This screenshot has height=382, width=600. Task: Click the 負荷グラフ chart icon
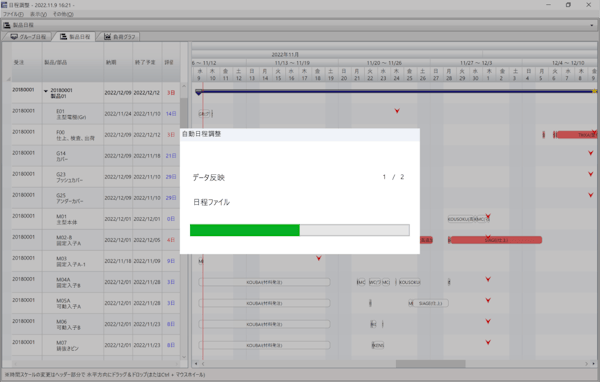108,37
